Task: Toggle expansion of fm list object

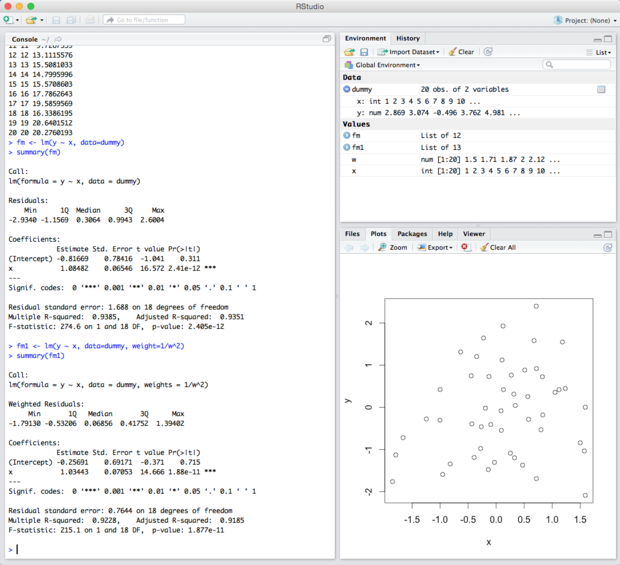Action: coord(347,135)
